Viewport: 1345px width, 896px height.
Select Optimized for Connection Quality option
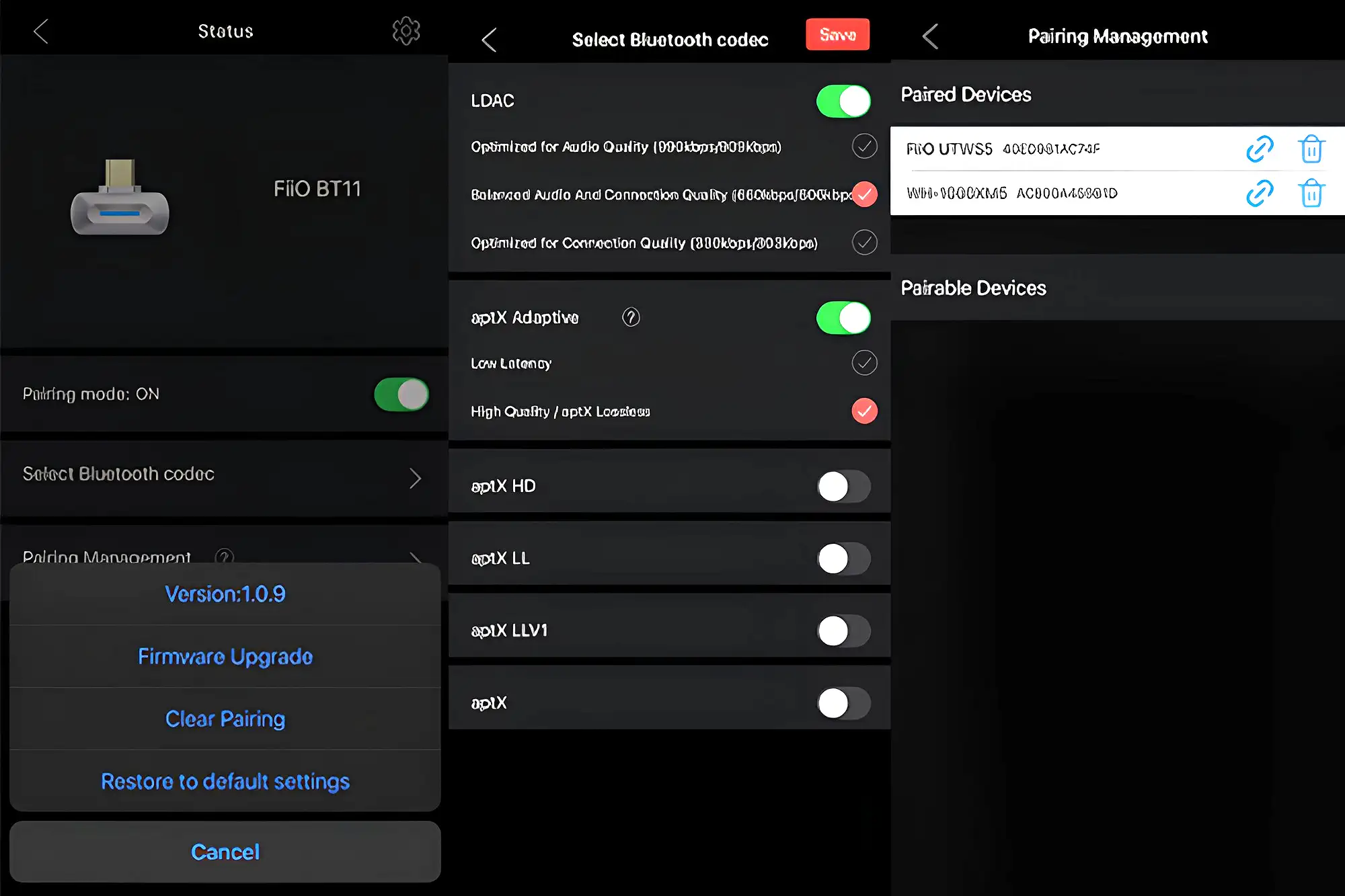865,242
